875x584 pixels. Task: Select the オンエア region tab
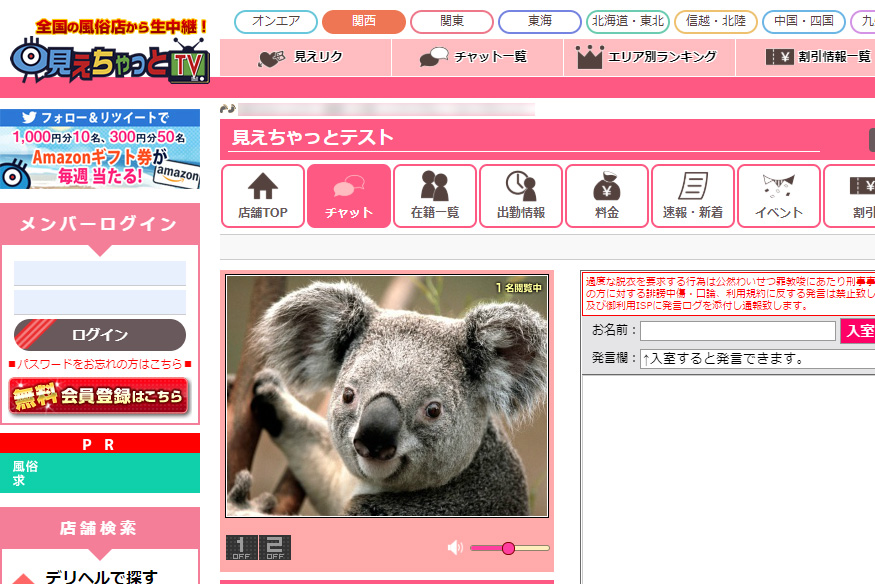(x=276, y=21)
